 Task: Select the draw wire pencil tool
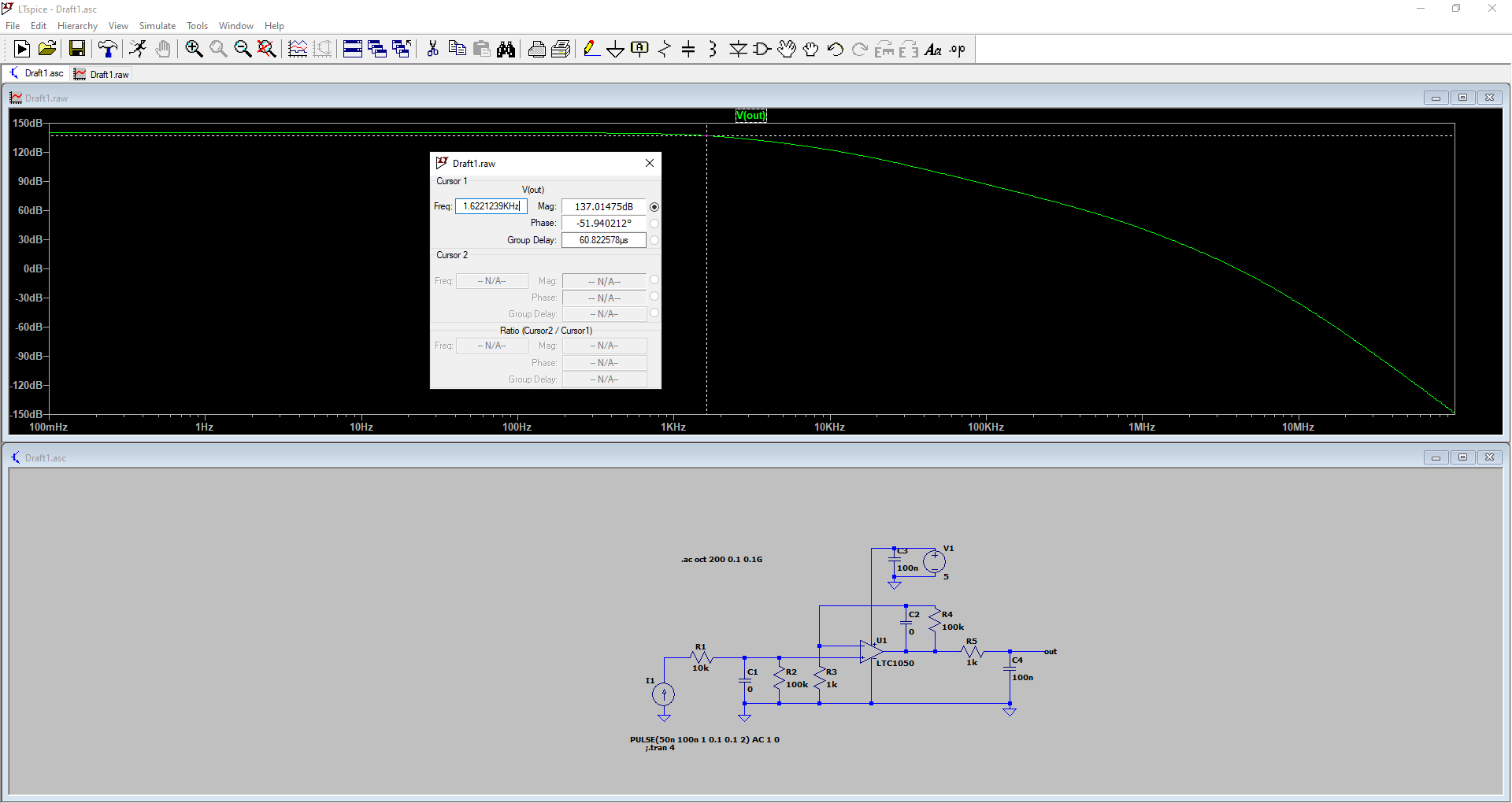(x=591, y=50)
